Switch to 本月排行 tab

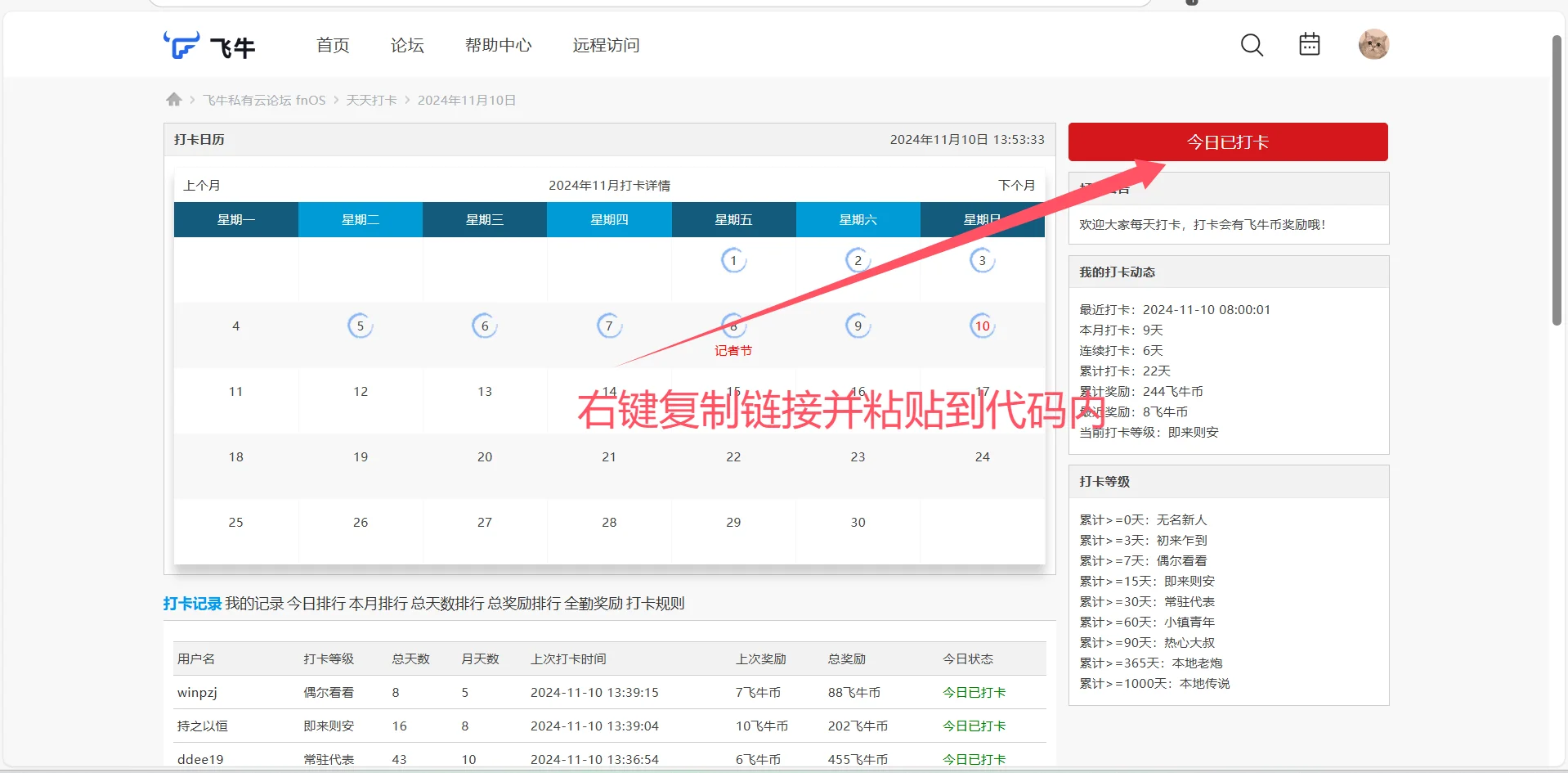379,604
